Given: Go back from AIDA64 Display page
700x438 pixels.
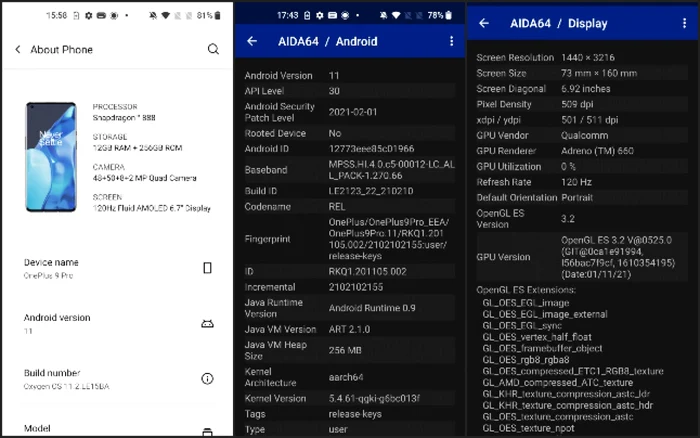Looking at the screenshot, I should pos(484,23).
